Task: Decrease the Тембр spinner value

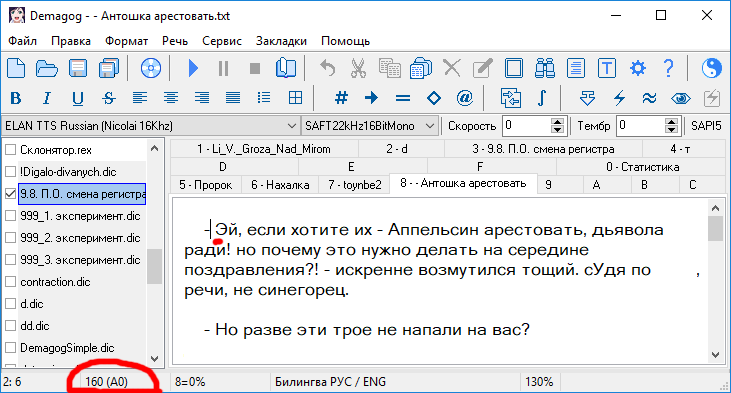Action: (x=671, y=130)
